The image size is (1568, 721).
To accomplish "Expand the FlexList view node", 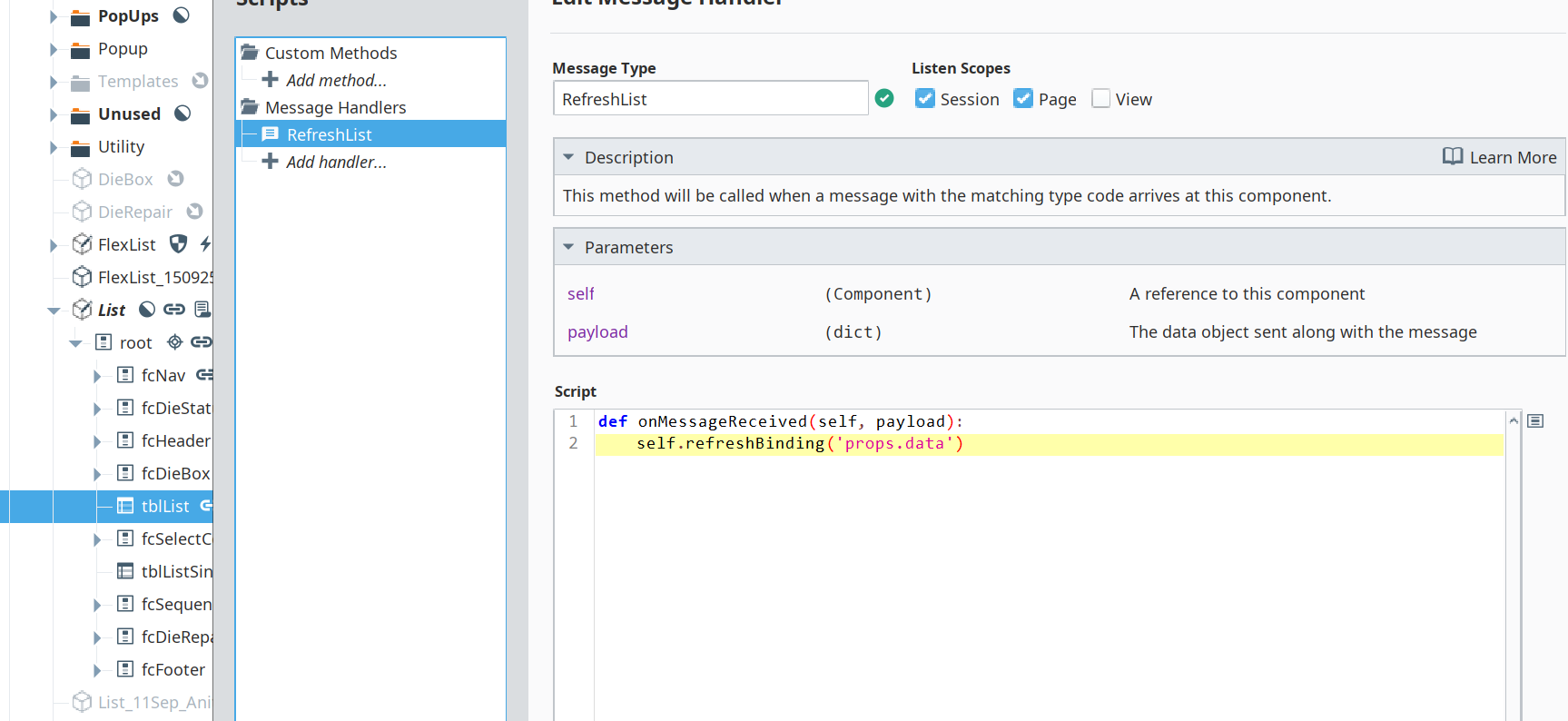I will tap(54, 245).
